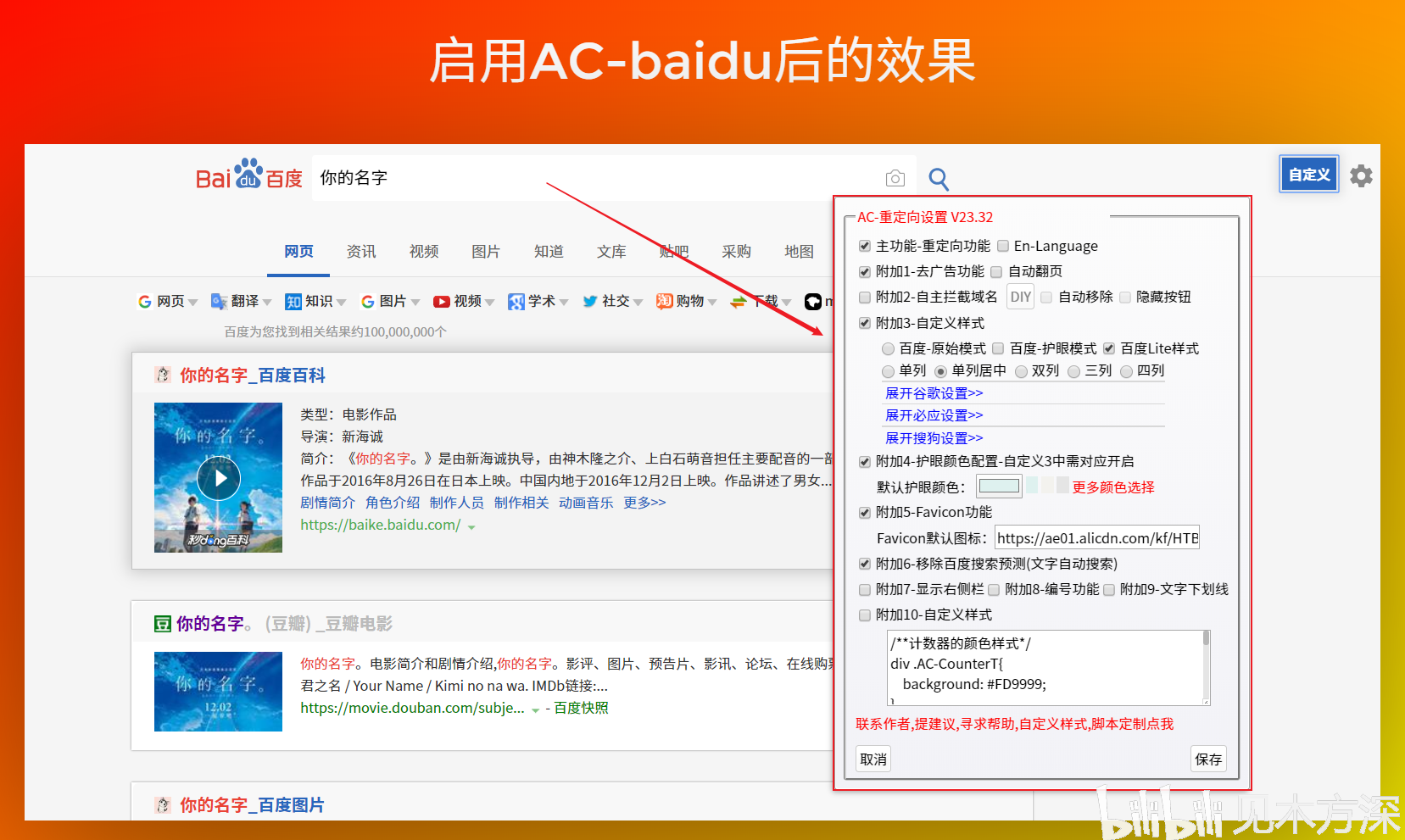Click the 下载 download icon
The width and height of the screenshot is (1405, 840).
pos(739,302)
